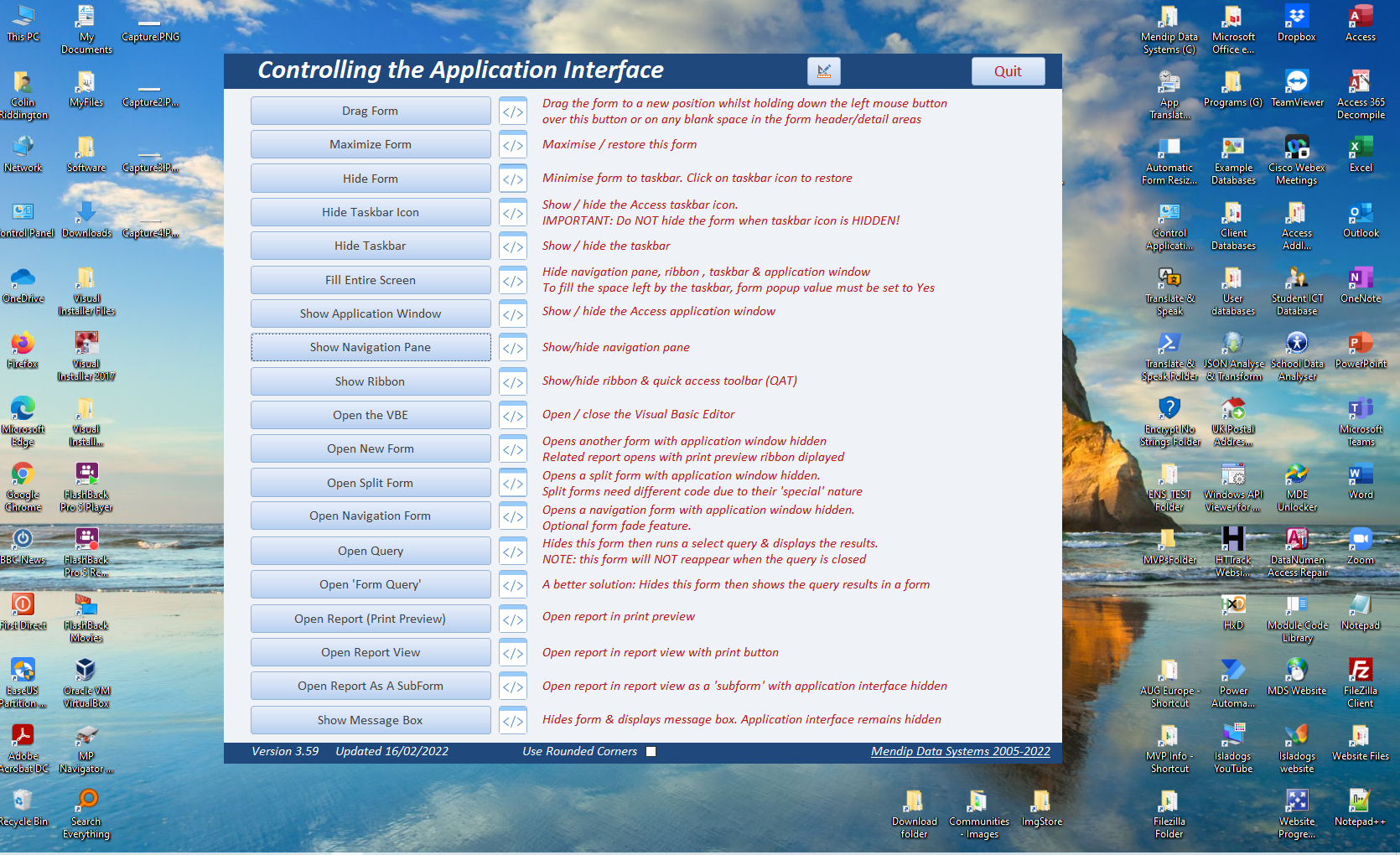1400x855 pixels.
Task: Select the Firefox desktop shortcut
Action: pyautogui.click(x=23, y=350)
